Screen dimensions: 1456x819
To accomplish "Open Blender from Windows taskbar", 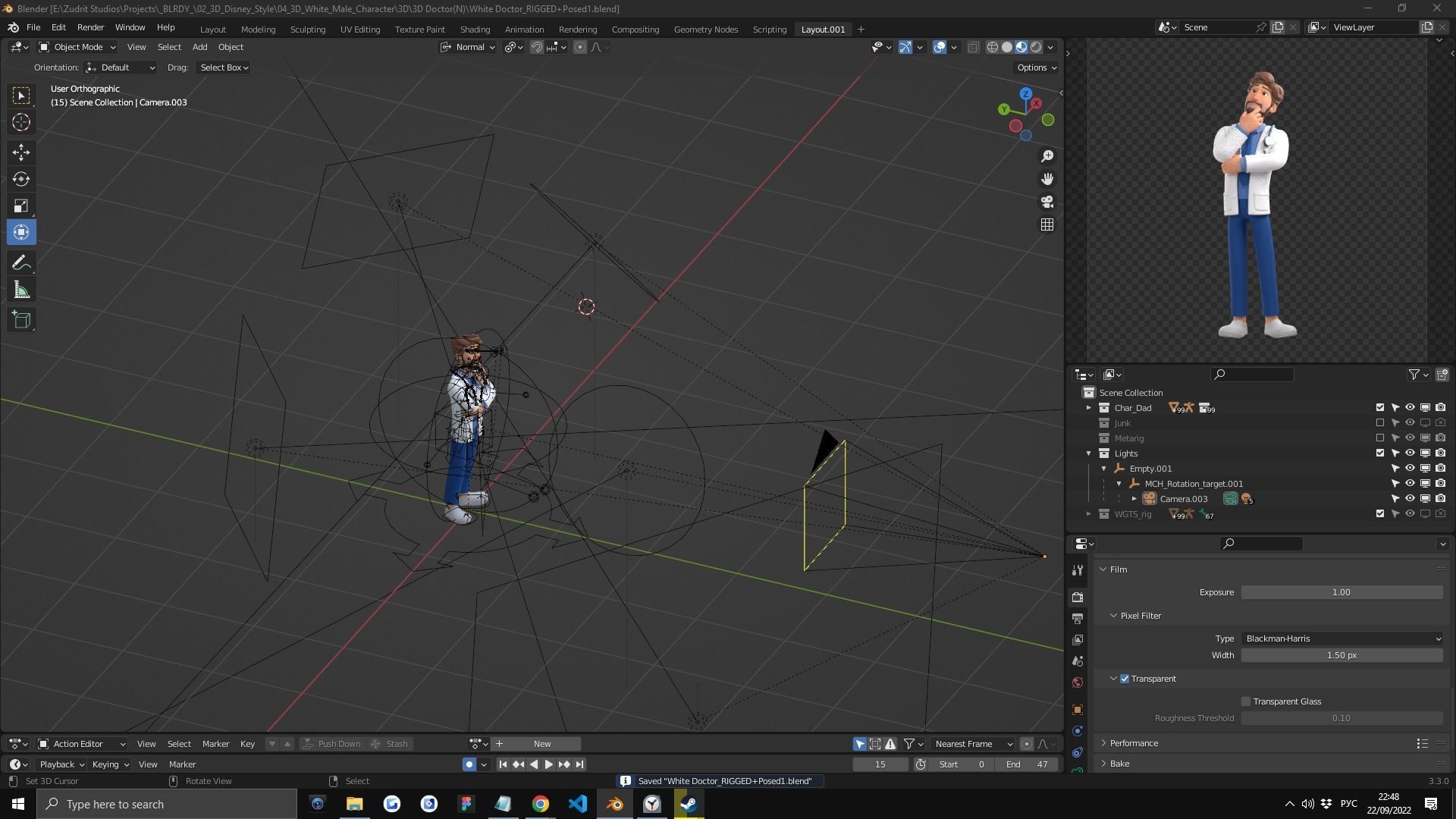I will (x=615, y=804).
